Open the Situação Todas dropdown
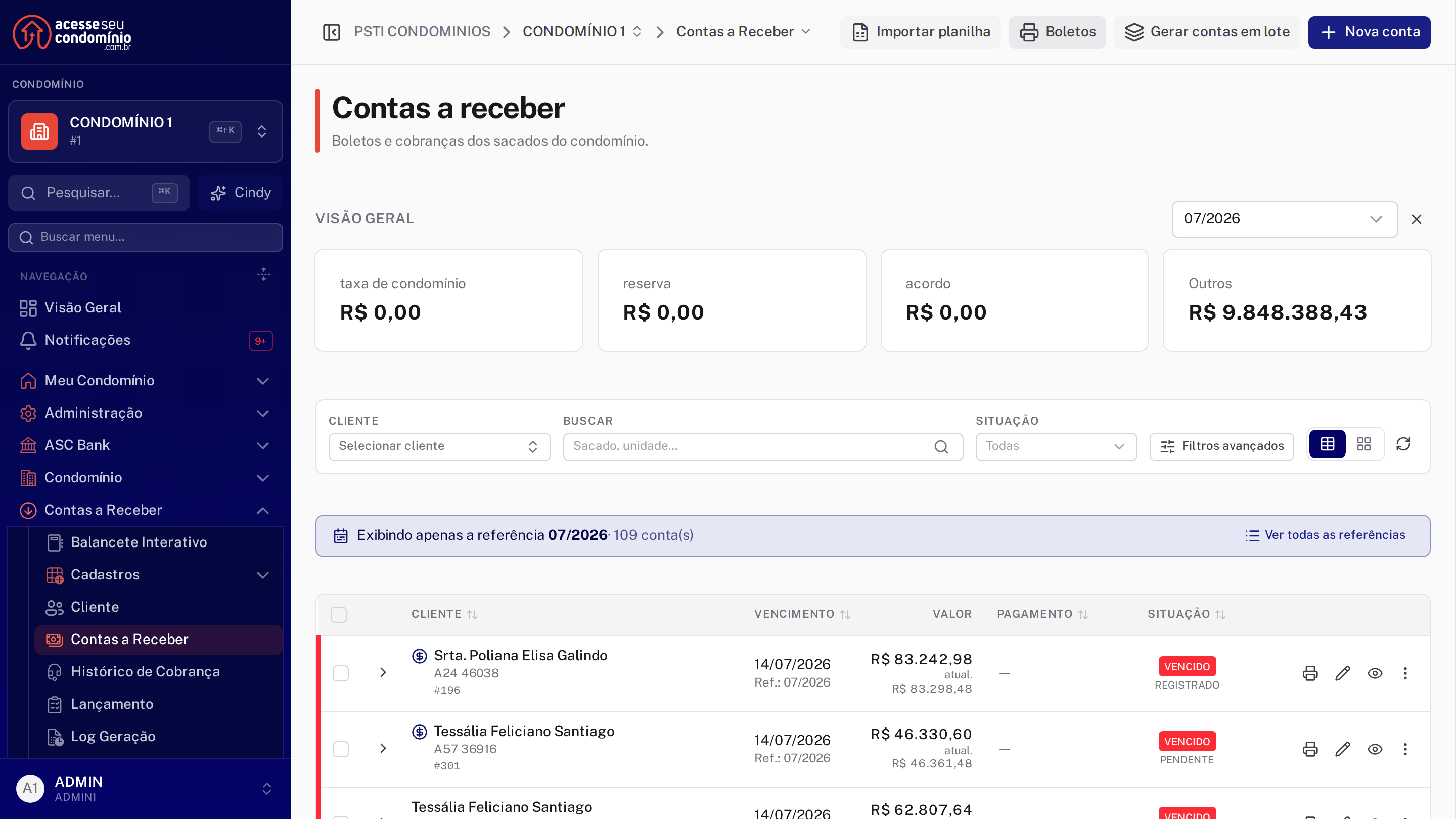The width and height of the screenshot is (1456, 819). pos(1056,446)
